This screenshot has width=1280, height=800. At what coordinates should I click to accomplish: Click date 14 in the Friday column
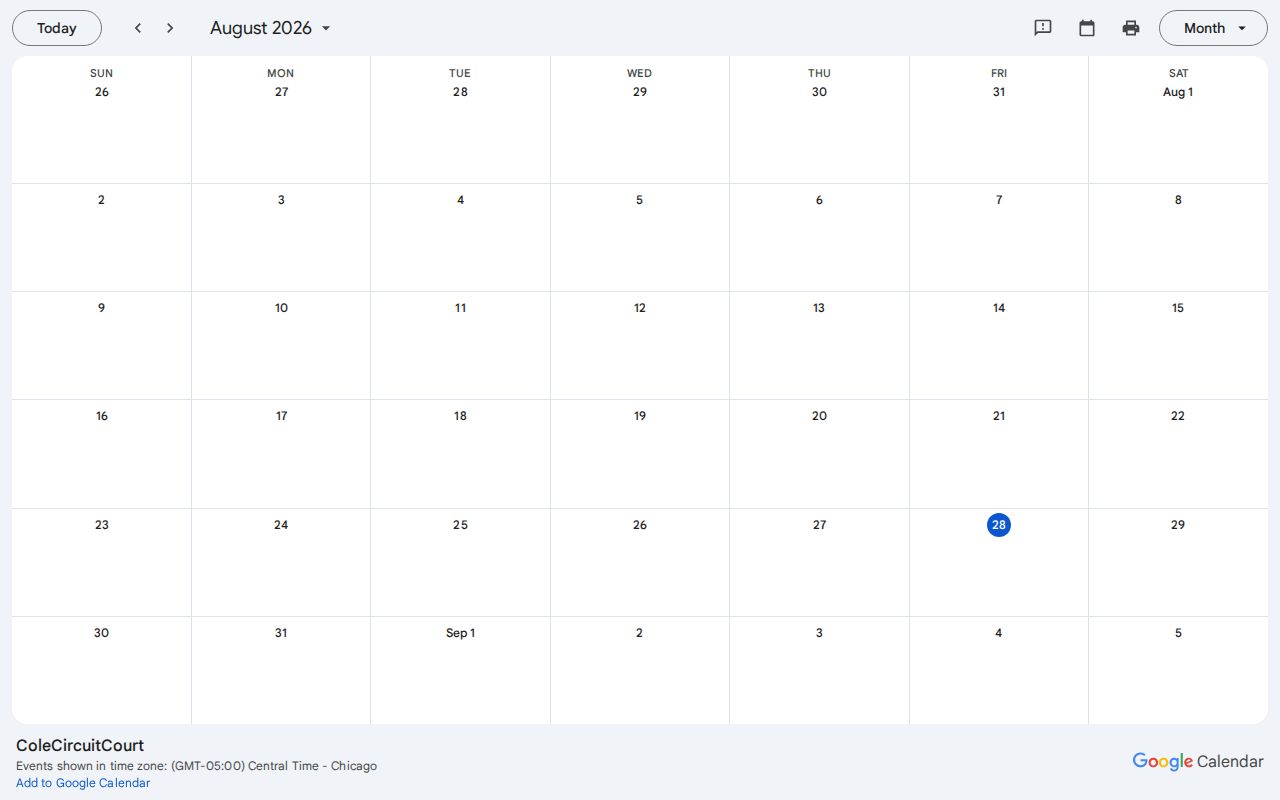click(x=999, y=308)
